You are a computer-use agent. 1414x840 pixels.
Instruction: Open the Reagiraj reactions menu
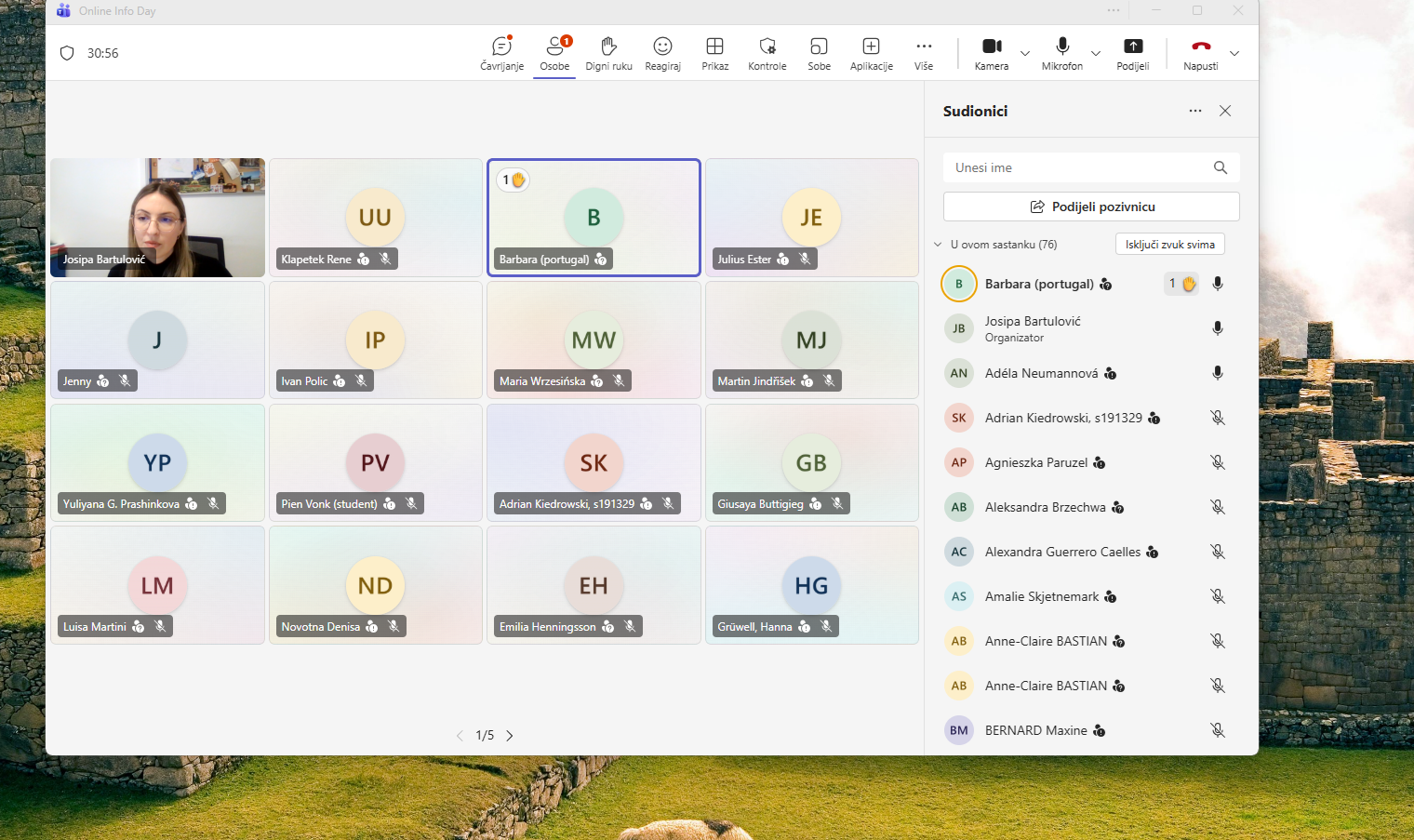tap(662, 53)
